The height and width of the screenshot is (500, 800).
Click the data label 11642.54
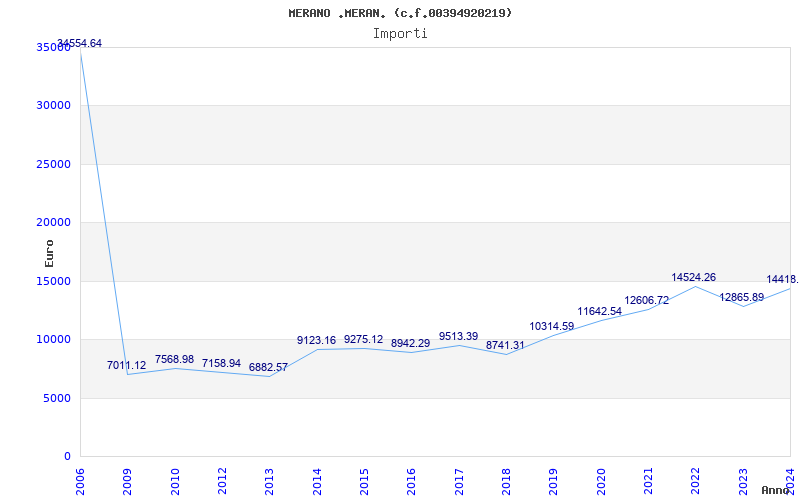[x=599, y=311]
